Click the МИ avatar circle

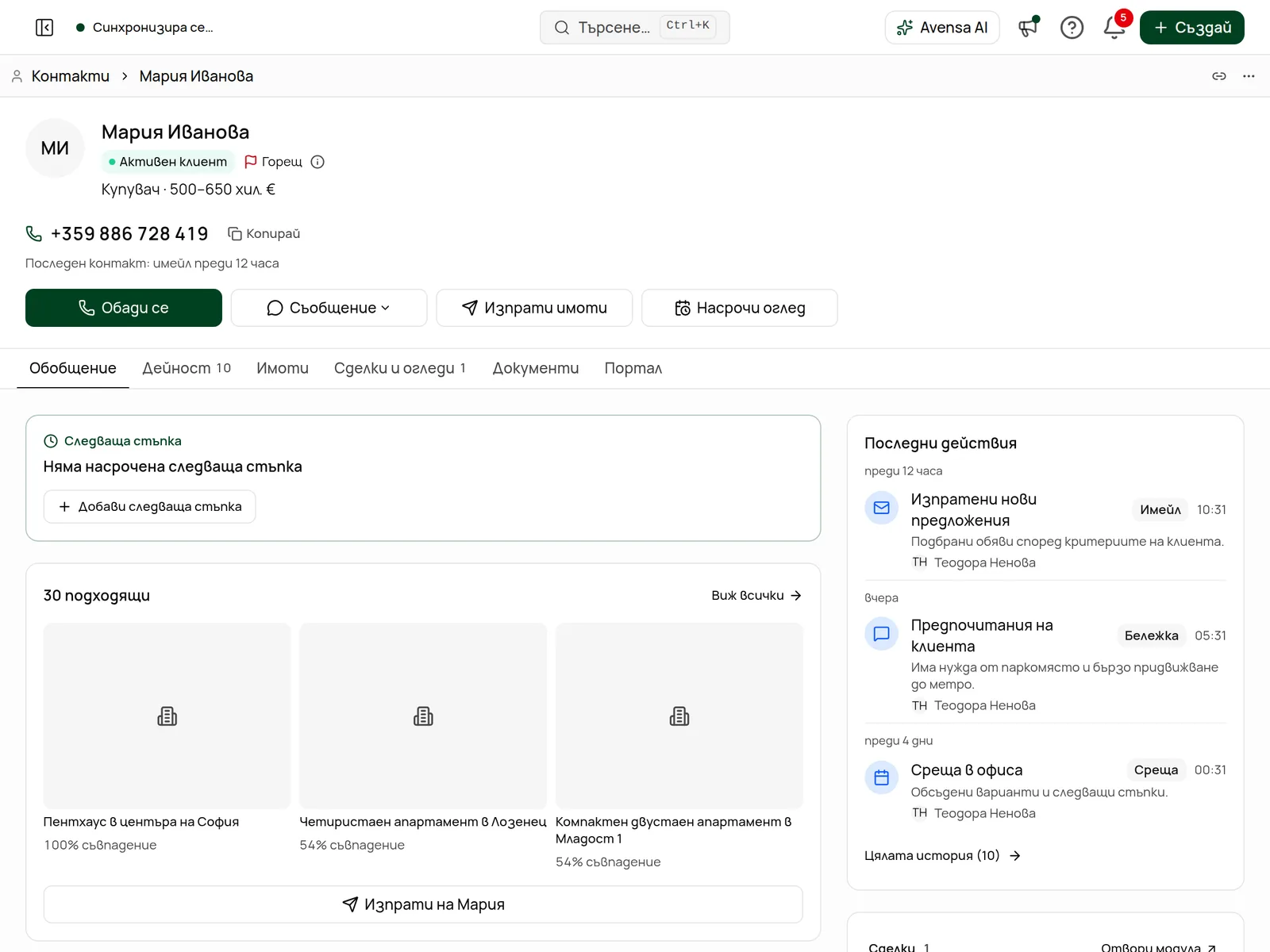tap(55, 148)
